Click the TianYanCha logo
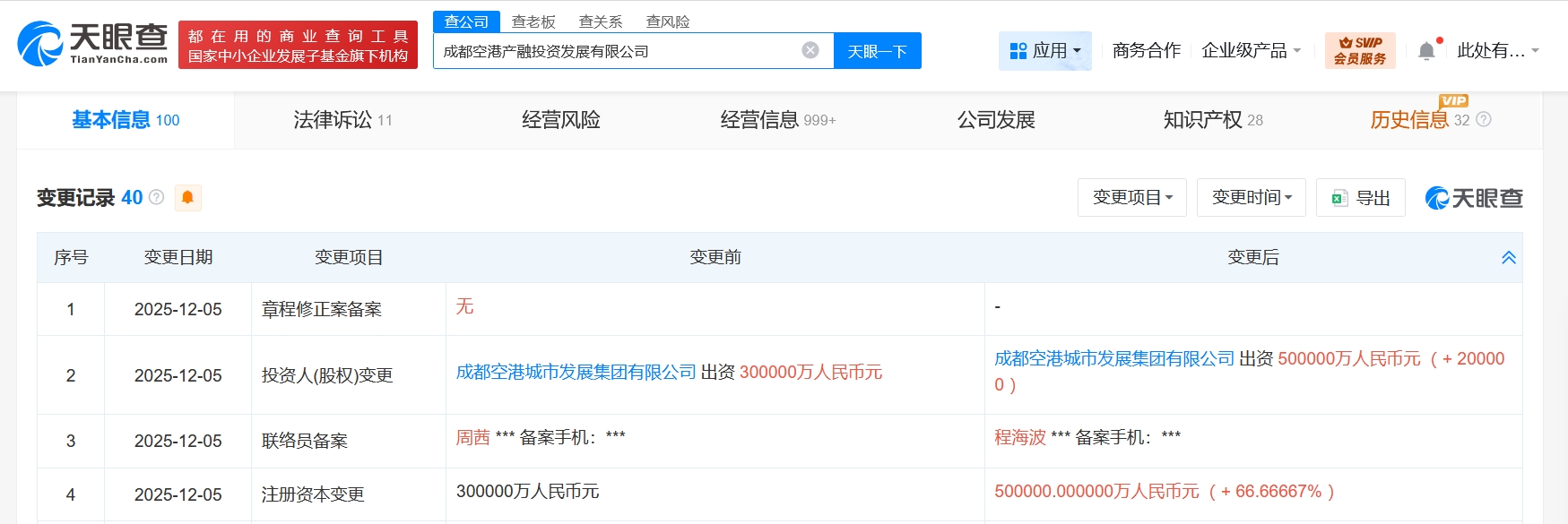The image size is (1568, 524). [x=92, y=44]
